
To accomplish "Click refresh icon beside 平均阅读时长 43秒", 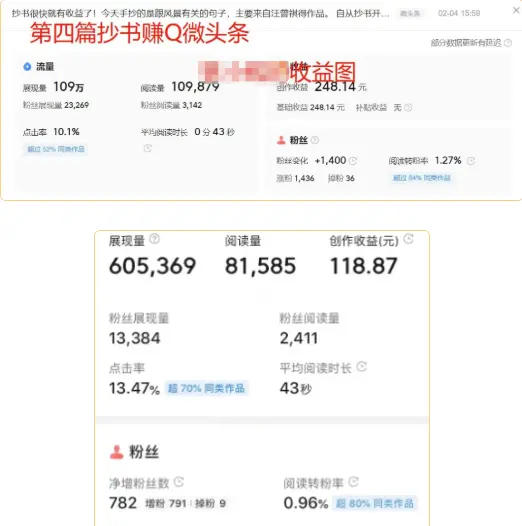I will pos(361,367).
